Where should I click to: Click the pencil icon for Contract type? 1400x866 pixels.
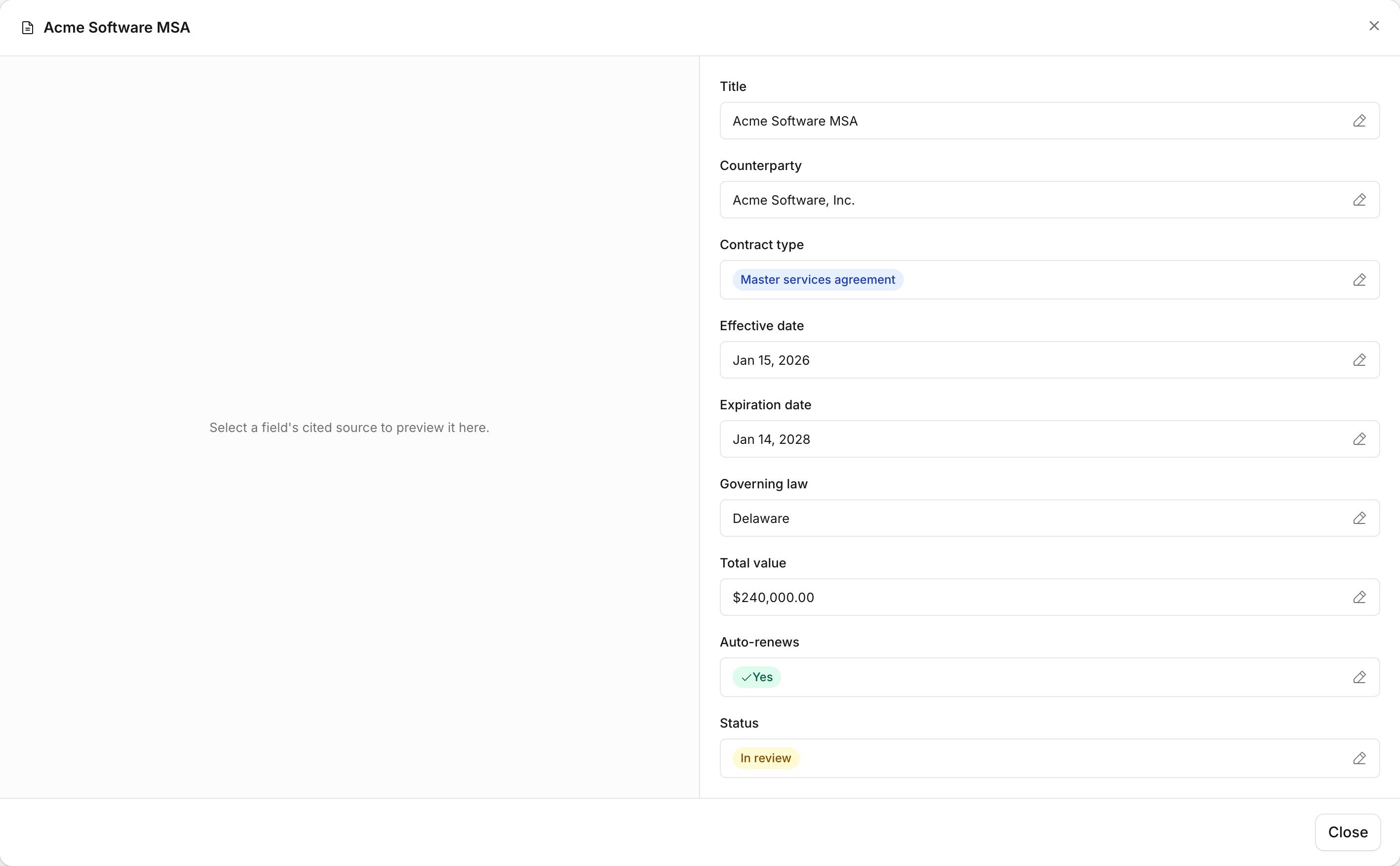click(1359, 280)
